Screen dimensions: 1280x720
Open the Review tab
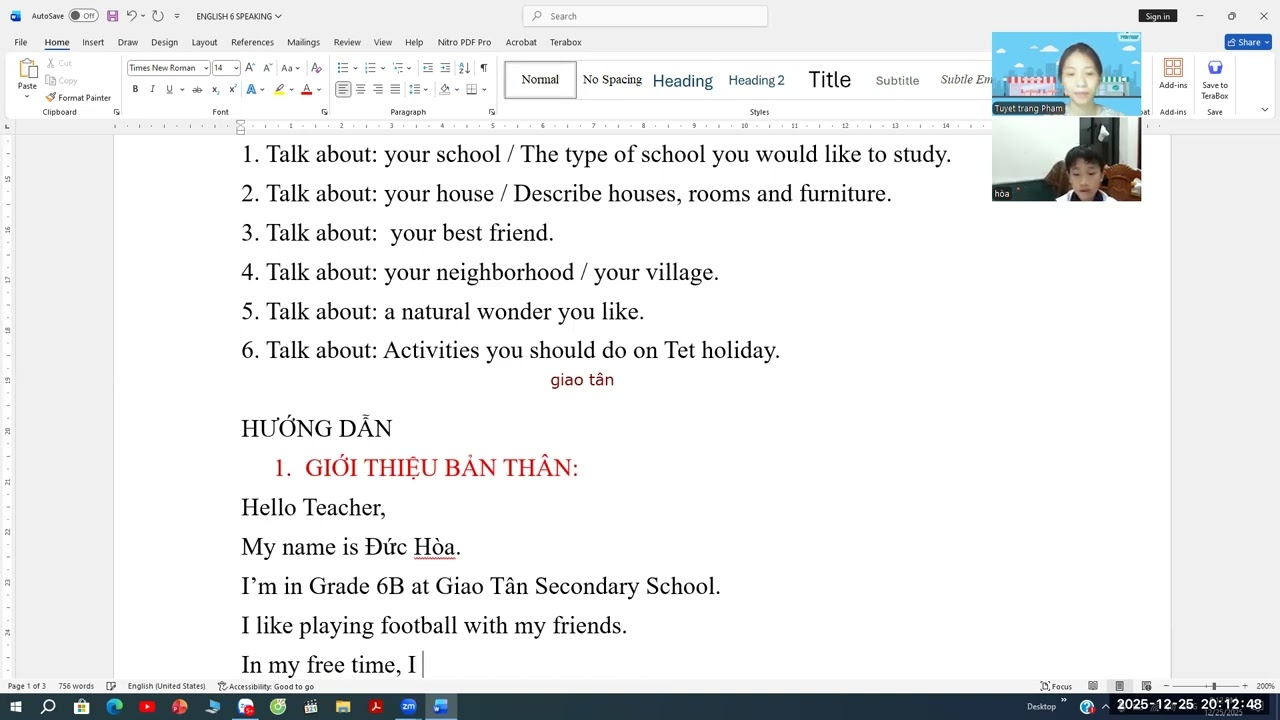[x=347, y=42]
